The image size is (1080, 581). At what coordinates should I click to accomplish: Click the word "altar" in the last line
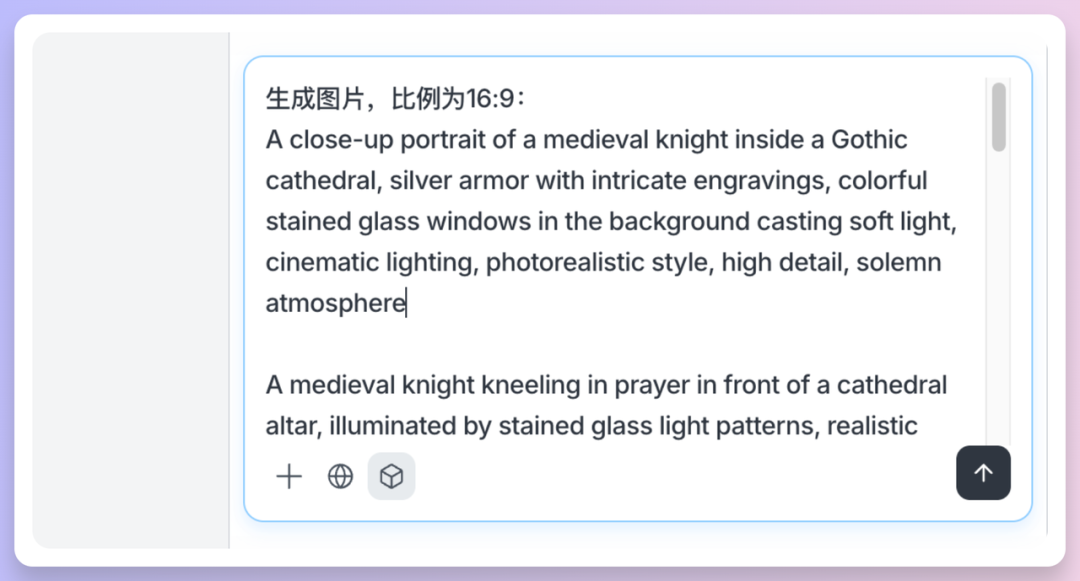[289, 427]
